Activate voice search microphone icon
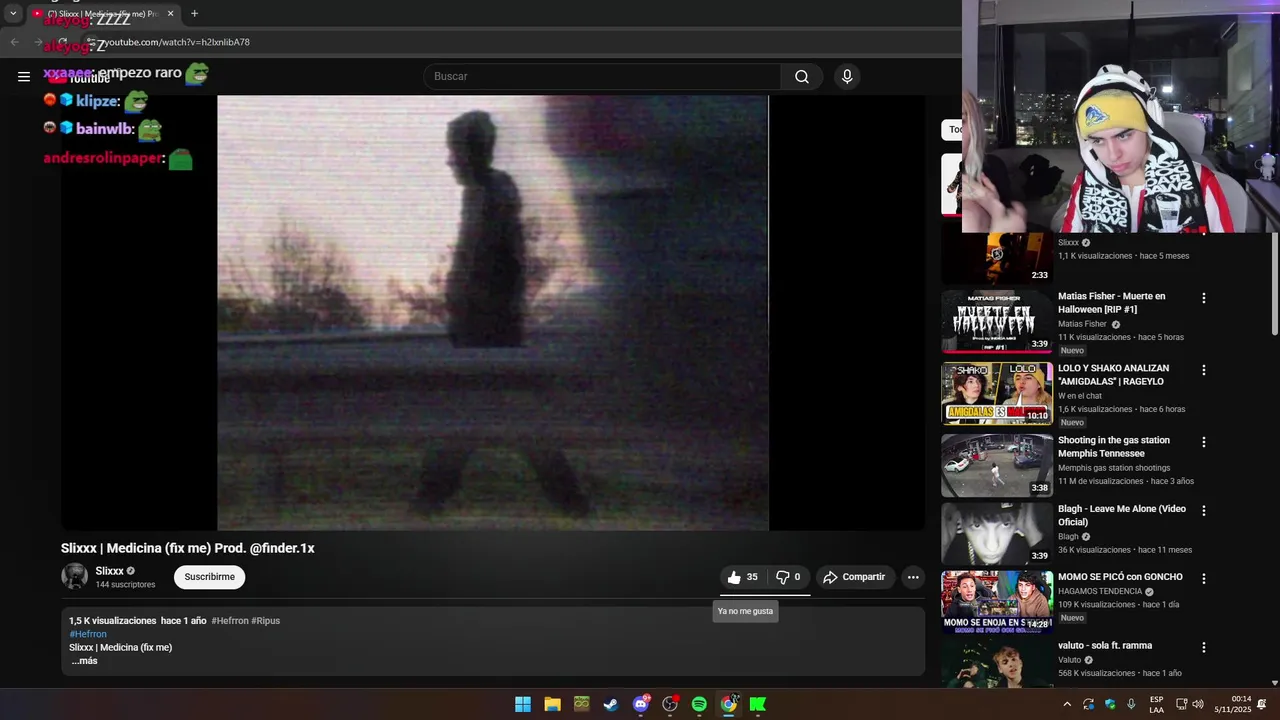Viewport: 1280px width, 720px height. (847, 77)
